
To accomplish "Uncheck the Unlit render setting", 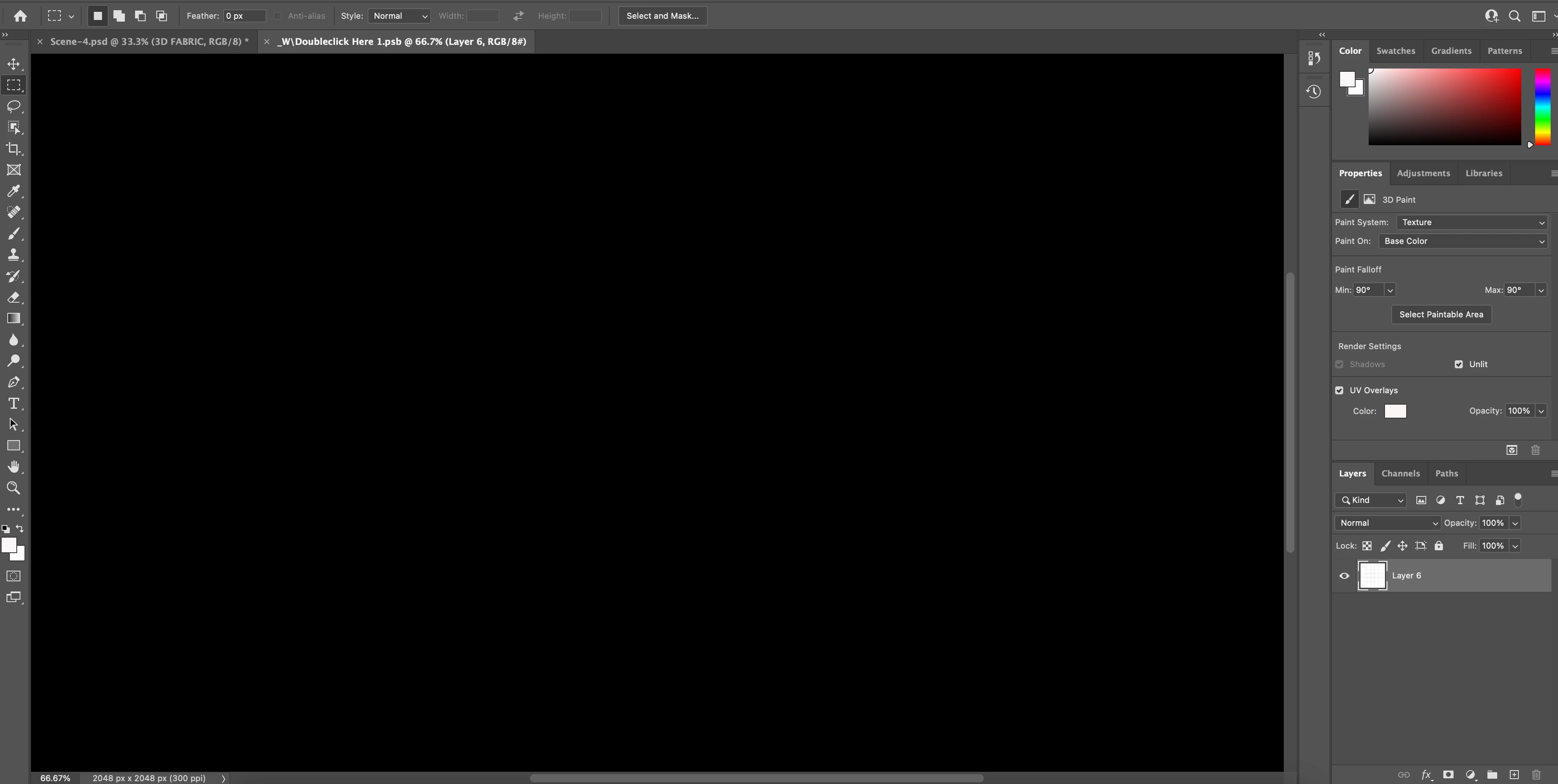I will [1459, 365].
